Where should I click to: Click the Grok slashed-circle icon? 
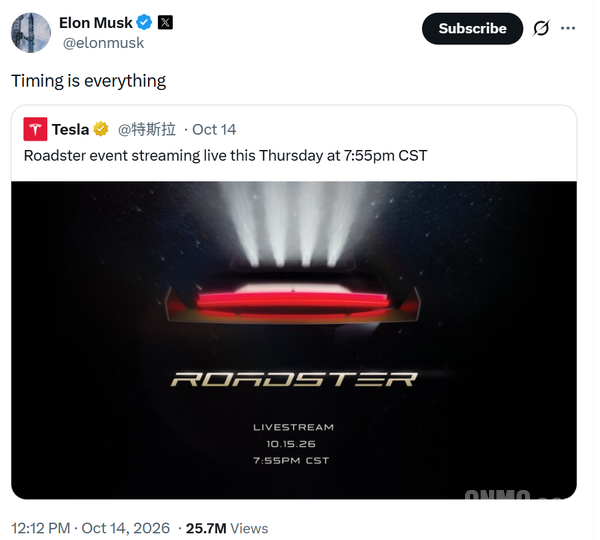541,28
